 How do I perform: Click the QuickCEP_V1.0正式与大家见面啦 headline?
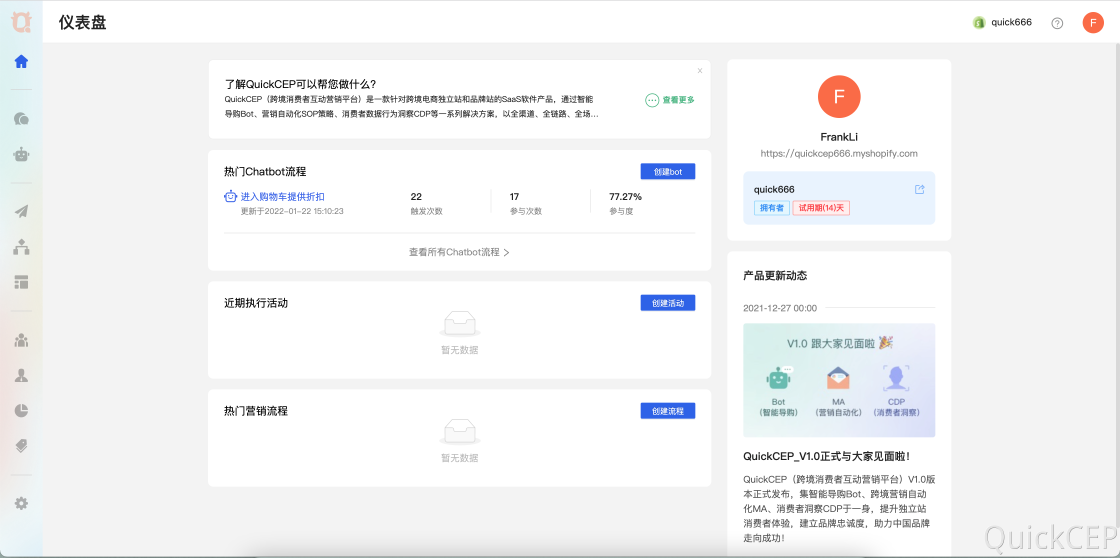pos(826,456)
